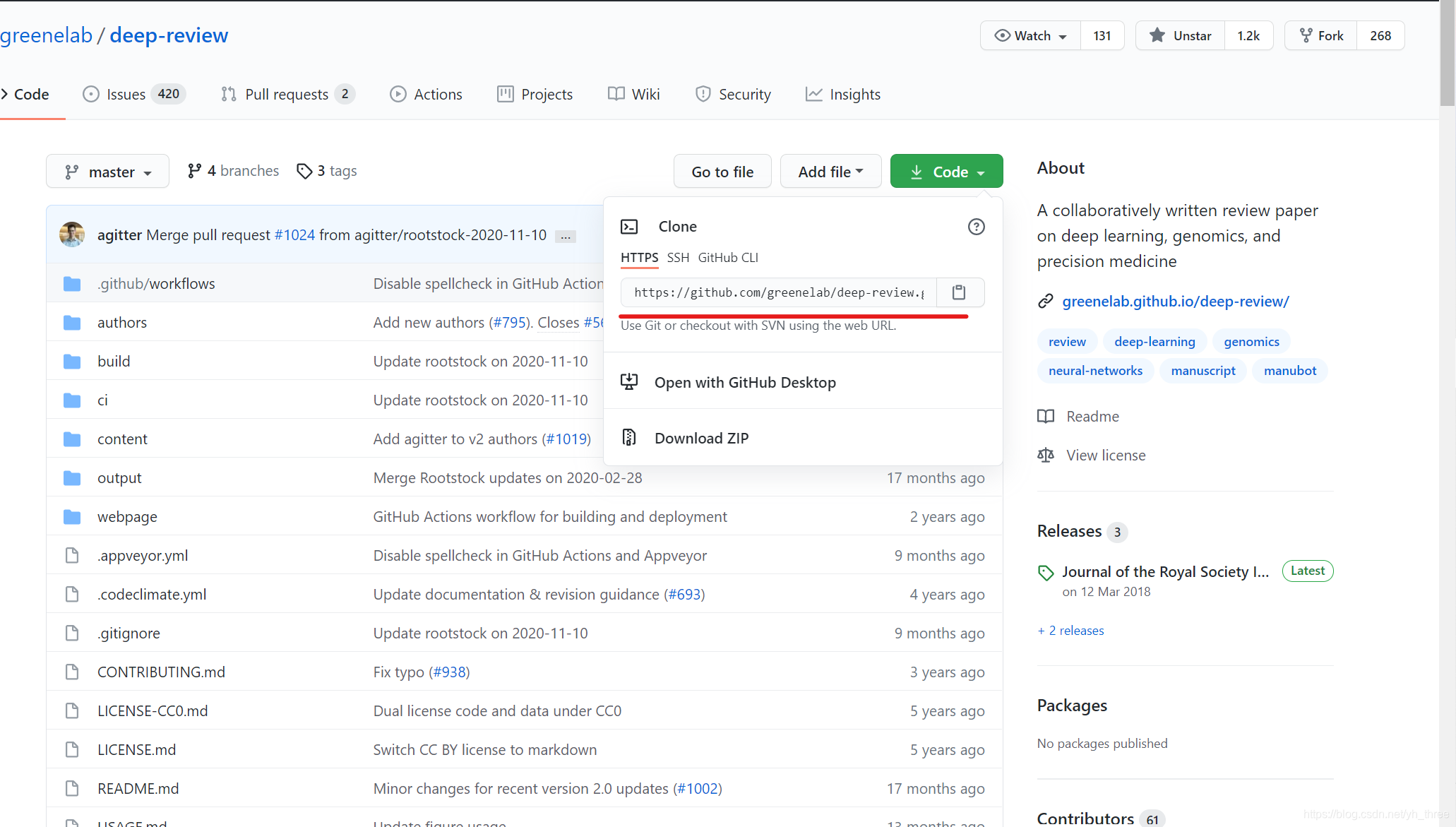Image resolution: width=1456 pixels, height=827 pixels.
Task: Click the manubot topic tag
Action: point(1289,371)
